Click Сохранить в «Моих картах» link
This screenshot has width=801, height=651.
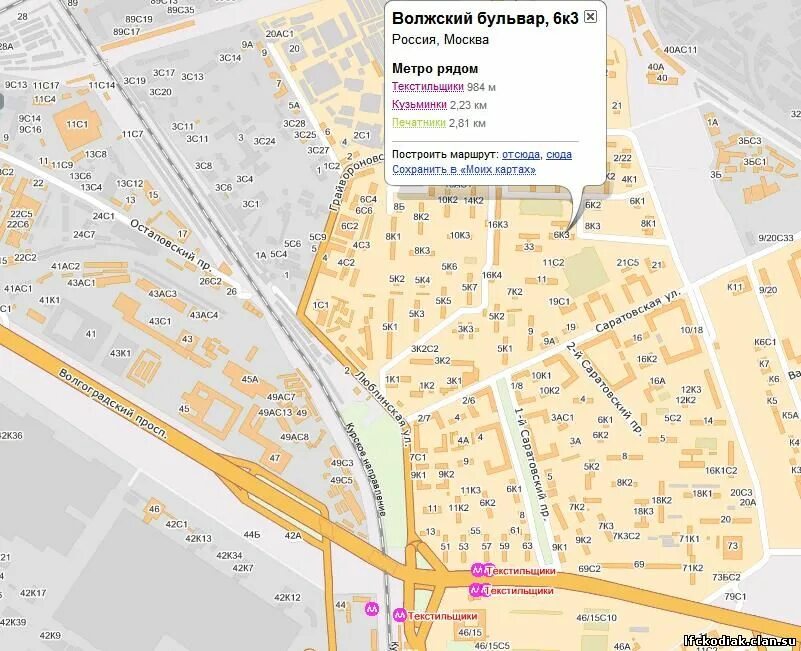464,169
